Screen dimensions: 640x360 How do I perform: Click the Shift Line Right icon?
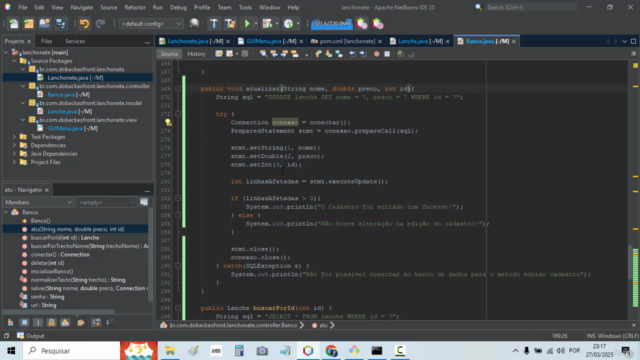point(362,54)
